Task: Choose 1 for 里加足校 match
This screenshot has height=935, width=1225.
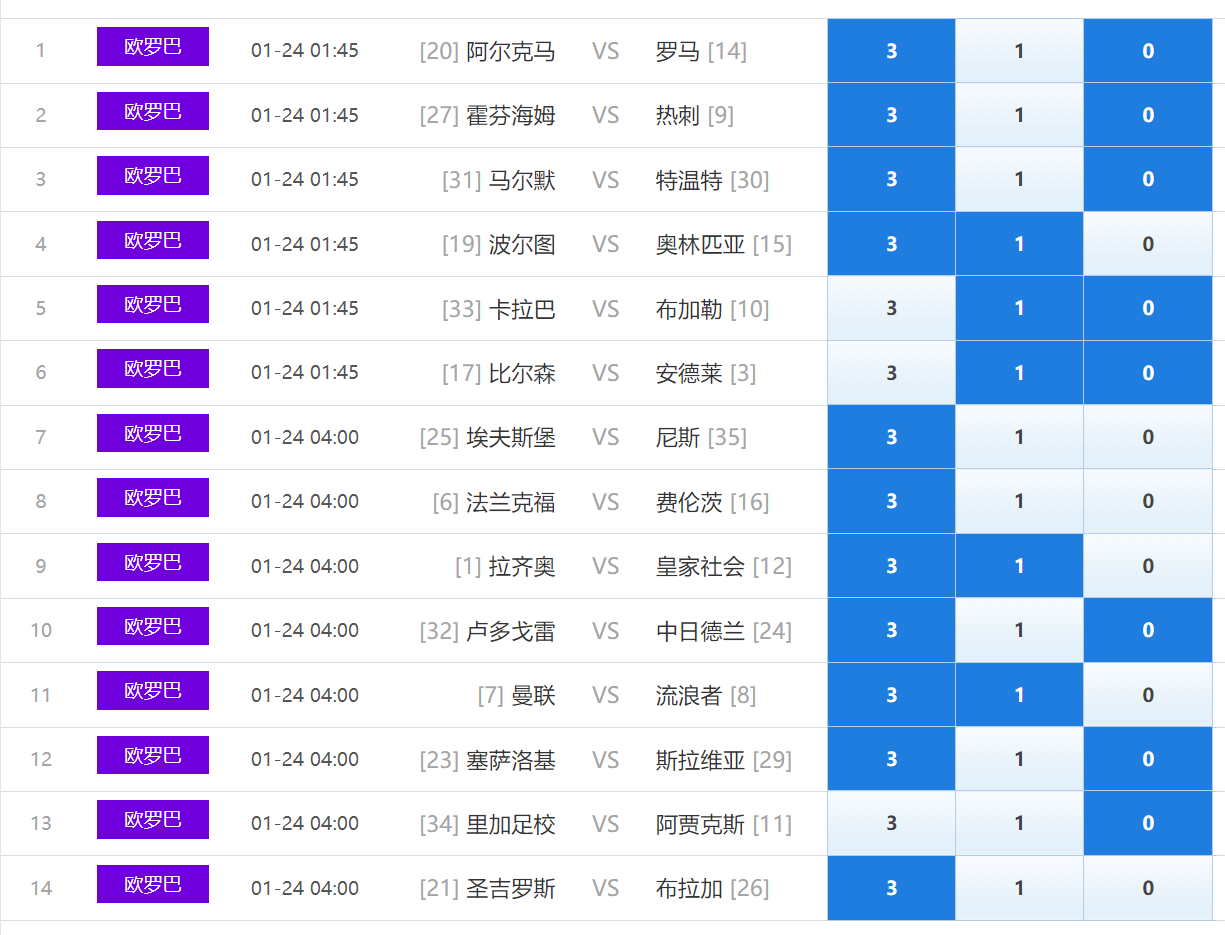Action: click(x=1019, y=823)
